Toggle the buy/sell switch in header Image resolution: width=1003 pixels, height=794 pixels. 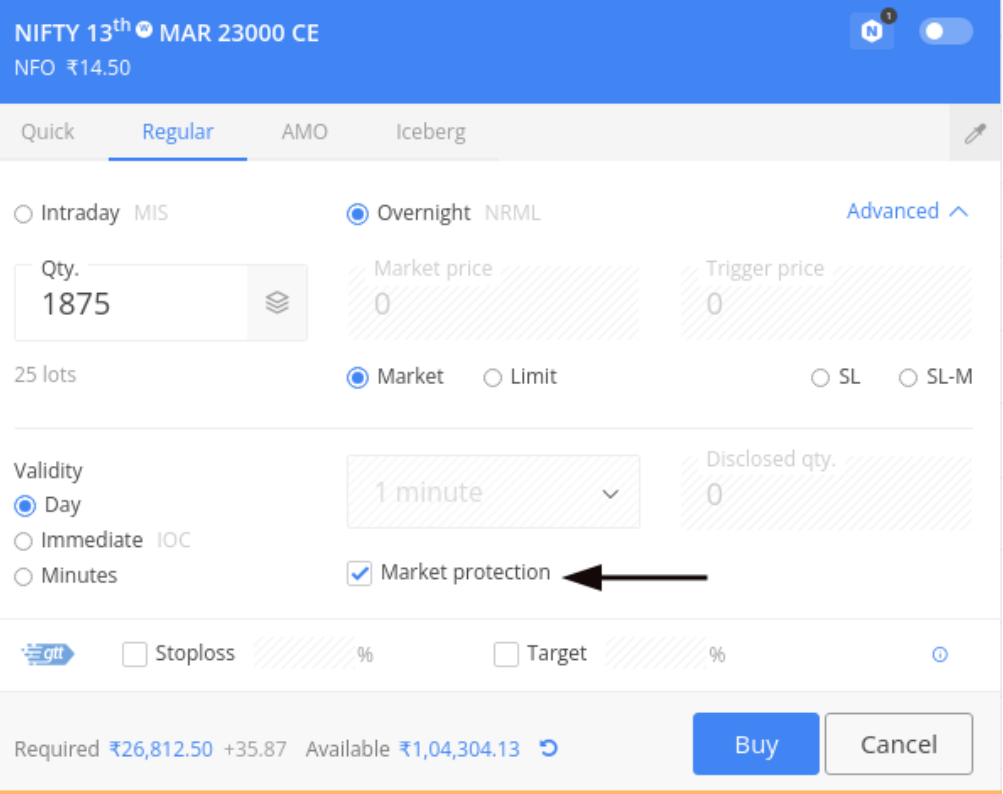tap(946, 31)
